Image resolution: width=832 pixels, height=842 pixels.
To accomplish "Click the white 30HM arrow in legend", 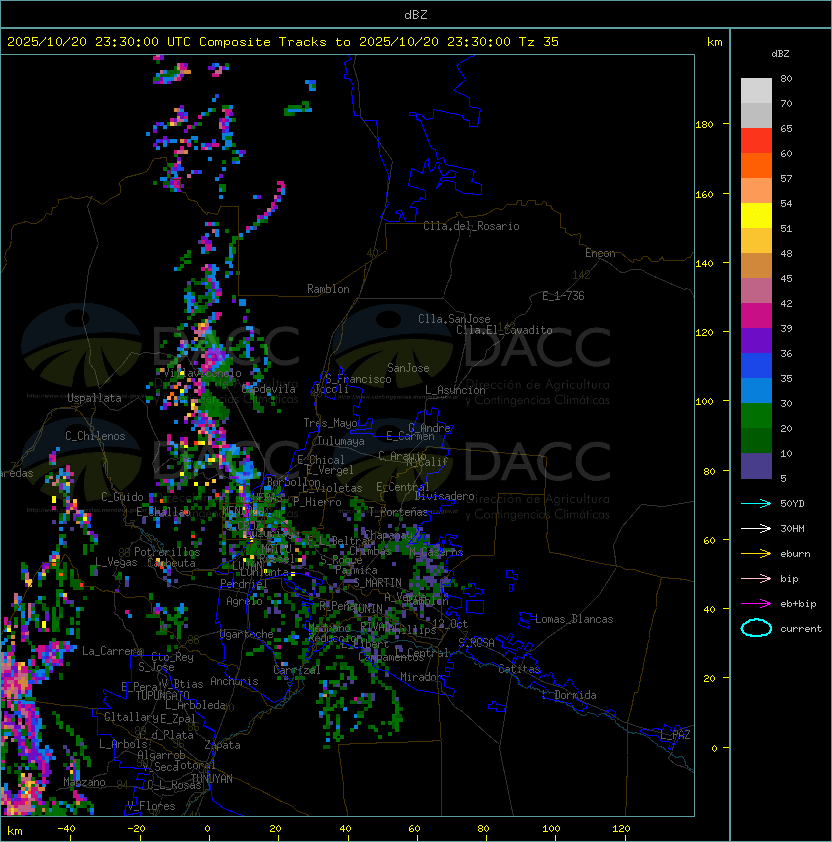I will [756, 528].
